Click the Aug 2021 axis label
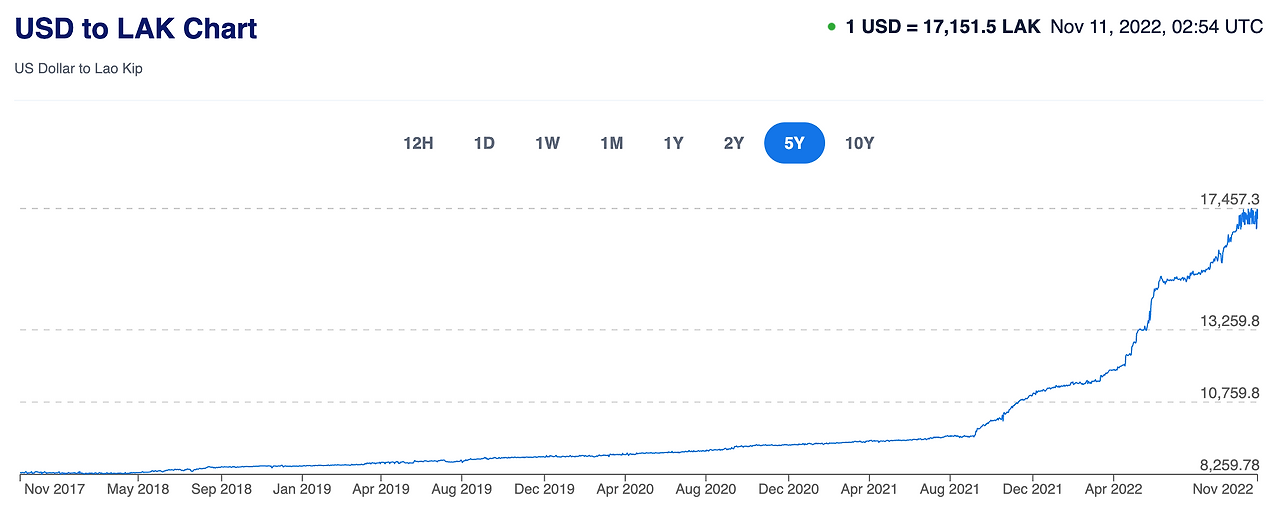This screenshot has height=521, width=1280. coord(949,490)
